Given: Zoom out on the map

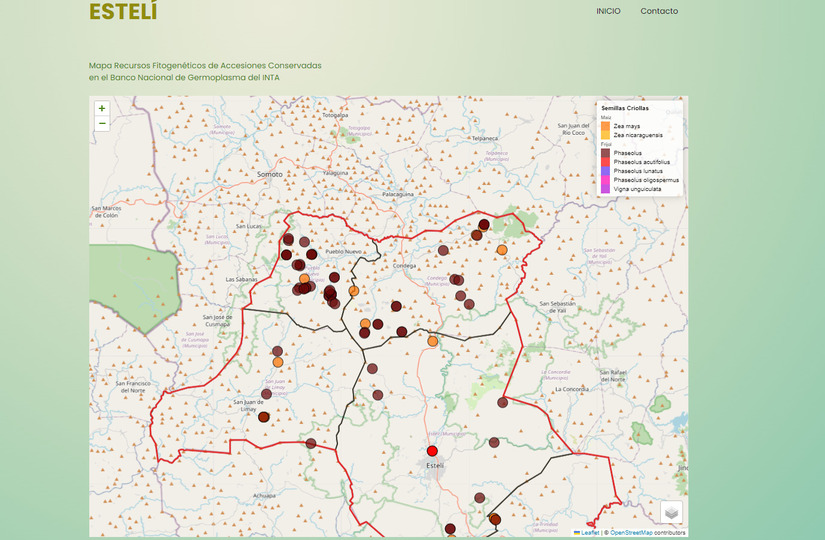Looking at the screenshot, I should [102, 124].
